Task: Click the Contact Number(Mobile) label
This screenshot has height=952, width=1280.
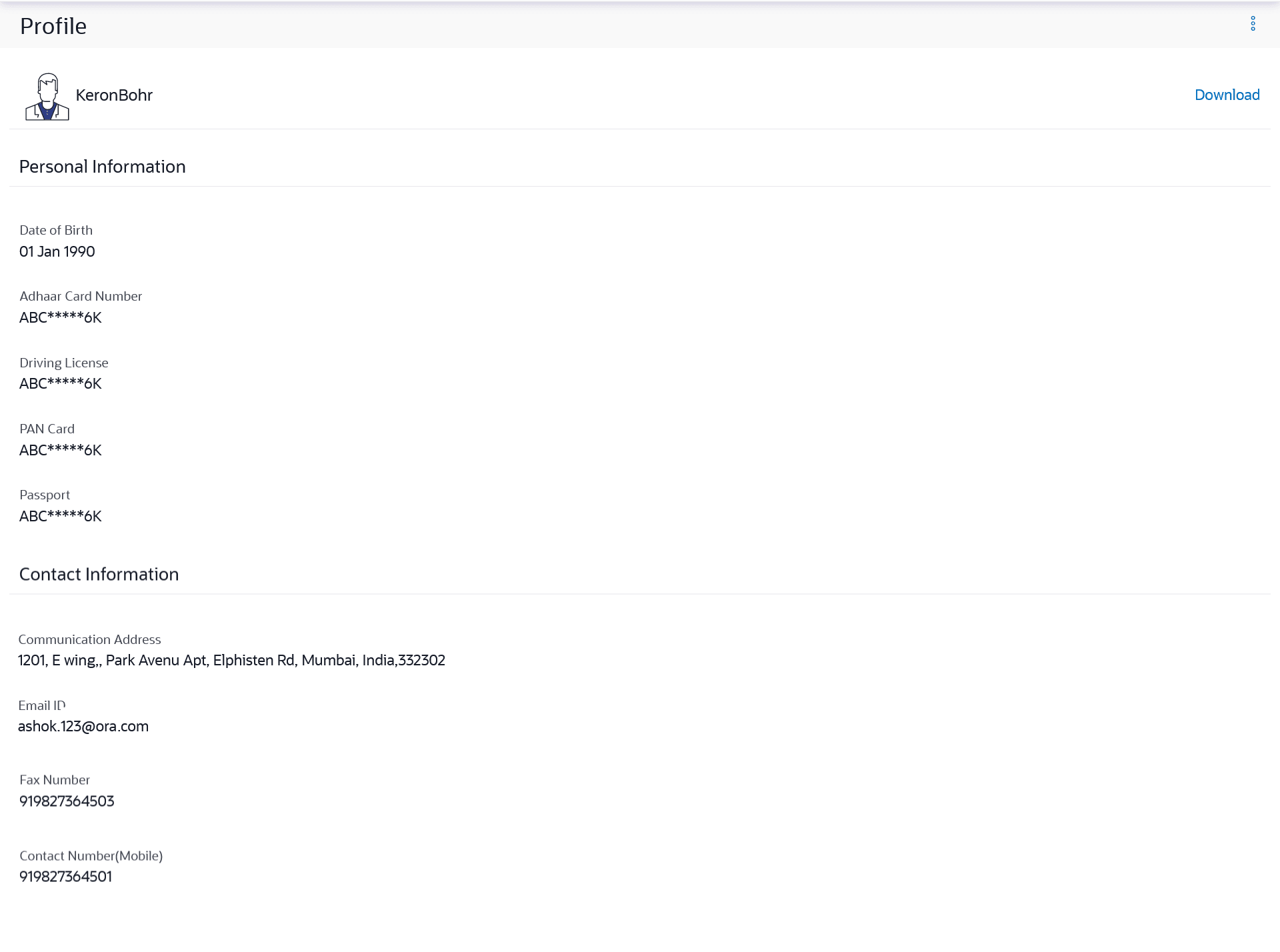Action: coord(91,856)
